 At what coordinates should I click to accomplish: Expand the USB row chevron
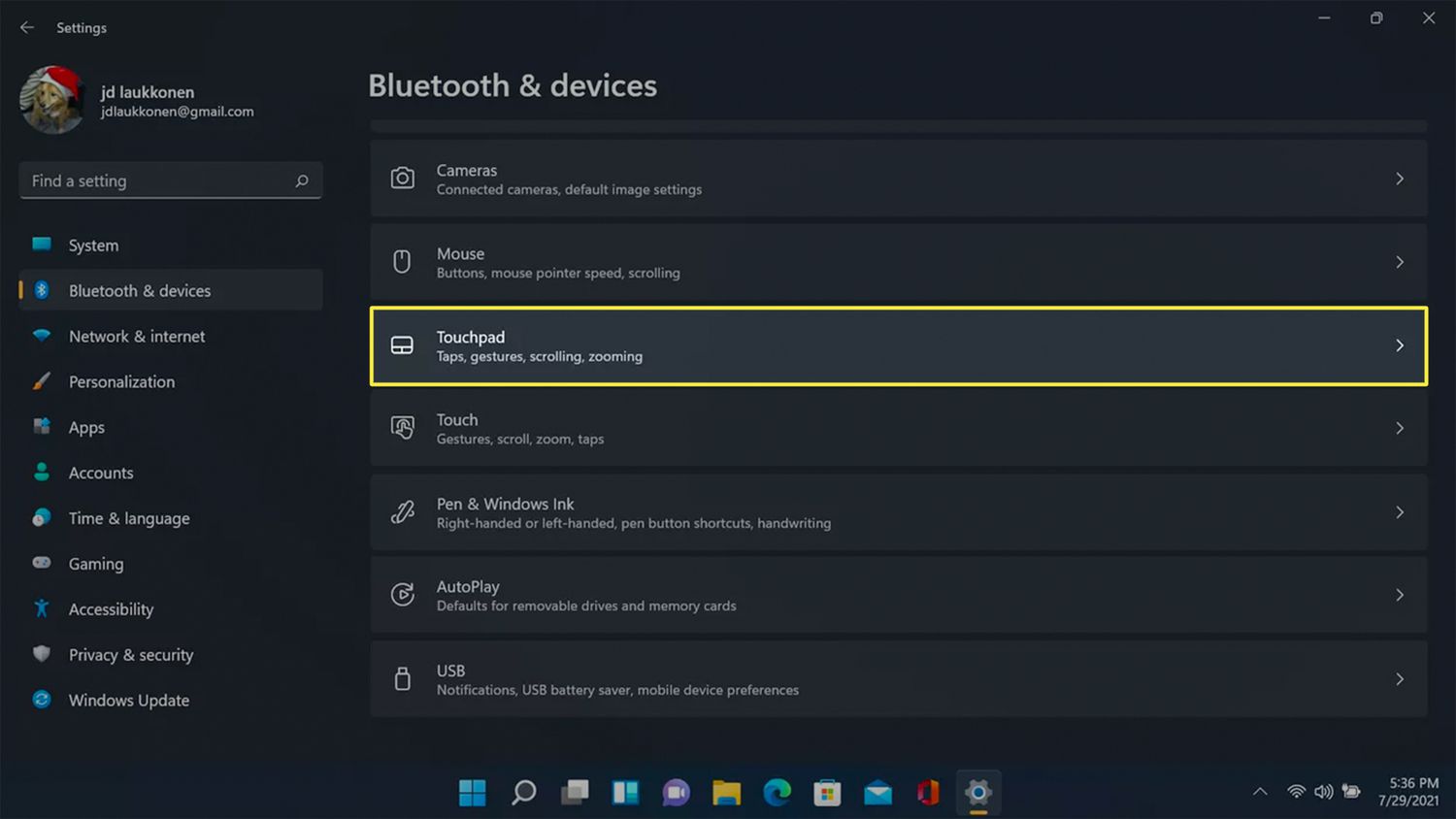pyautogui.click(x=1399, y=679)
